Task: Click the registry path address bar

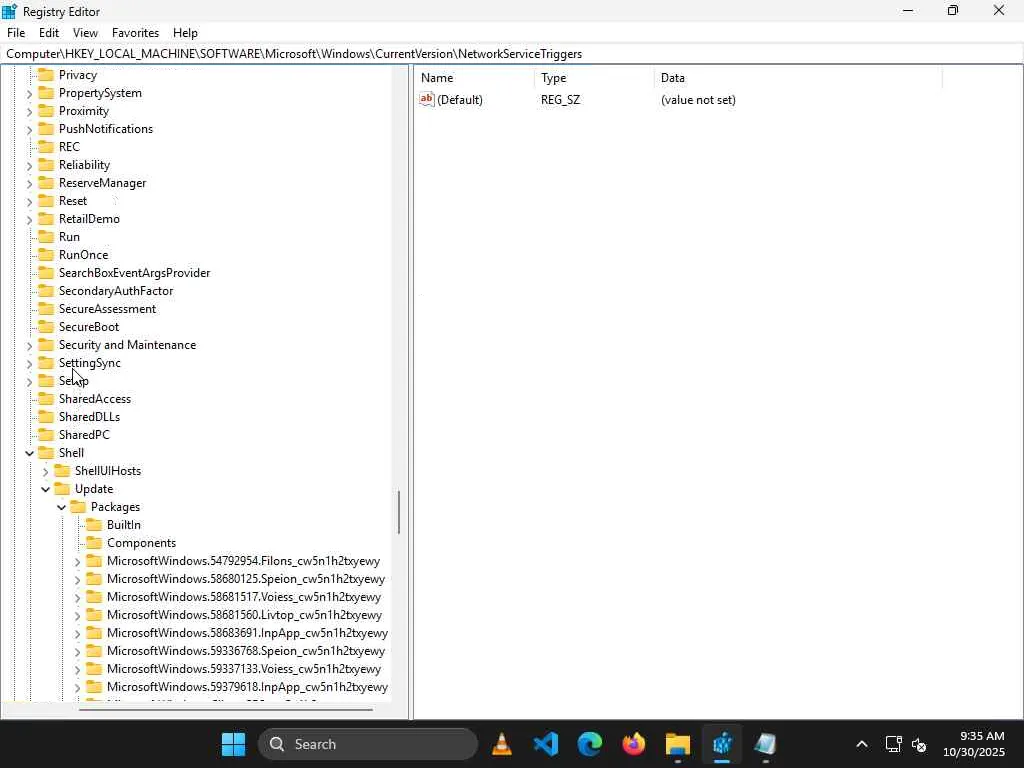Action: [x=512, y=54]
